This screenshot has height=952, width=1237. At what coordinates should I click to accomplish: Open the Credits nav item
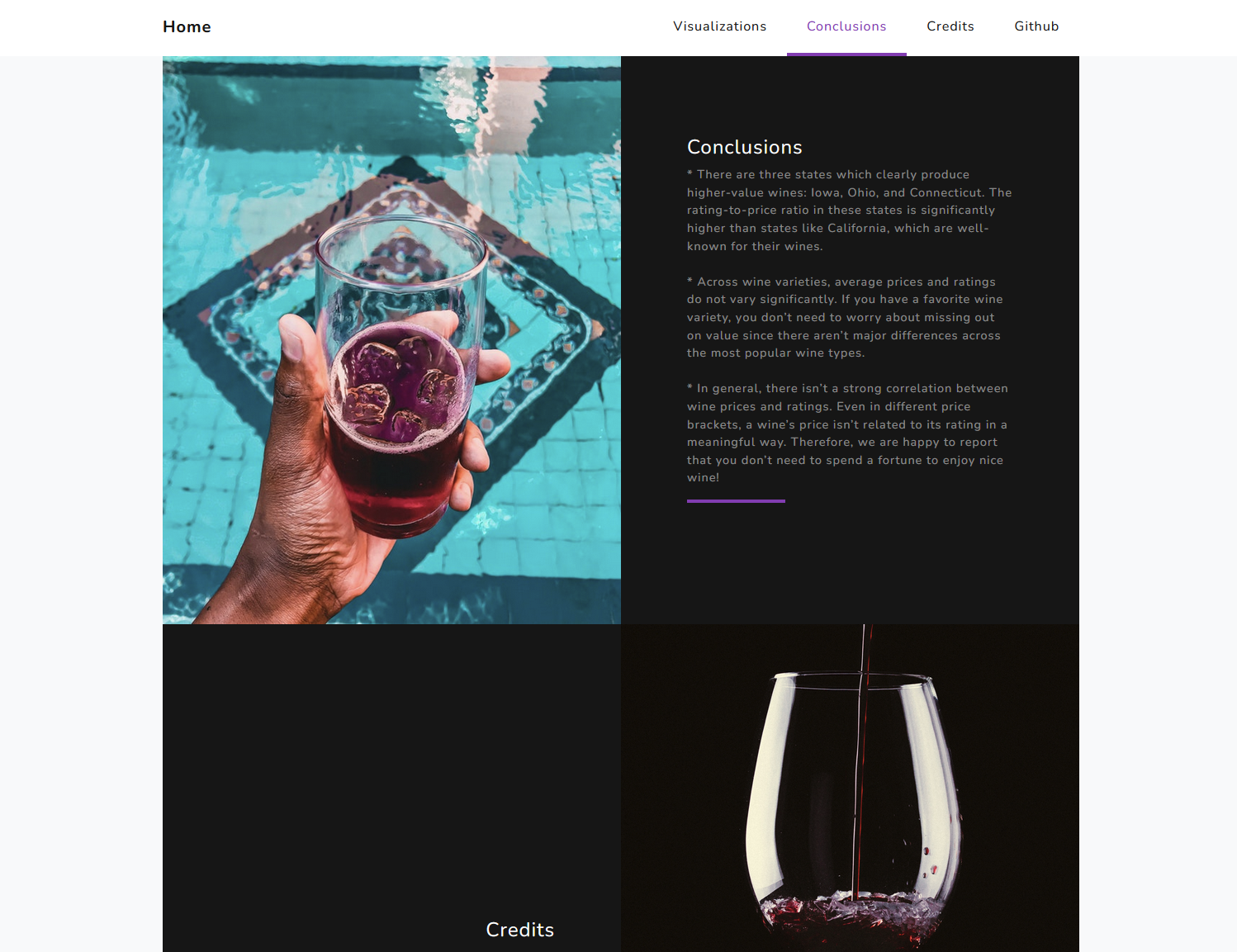click(x=950, y=26)
